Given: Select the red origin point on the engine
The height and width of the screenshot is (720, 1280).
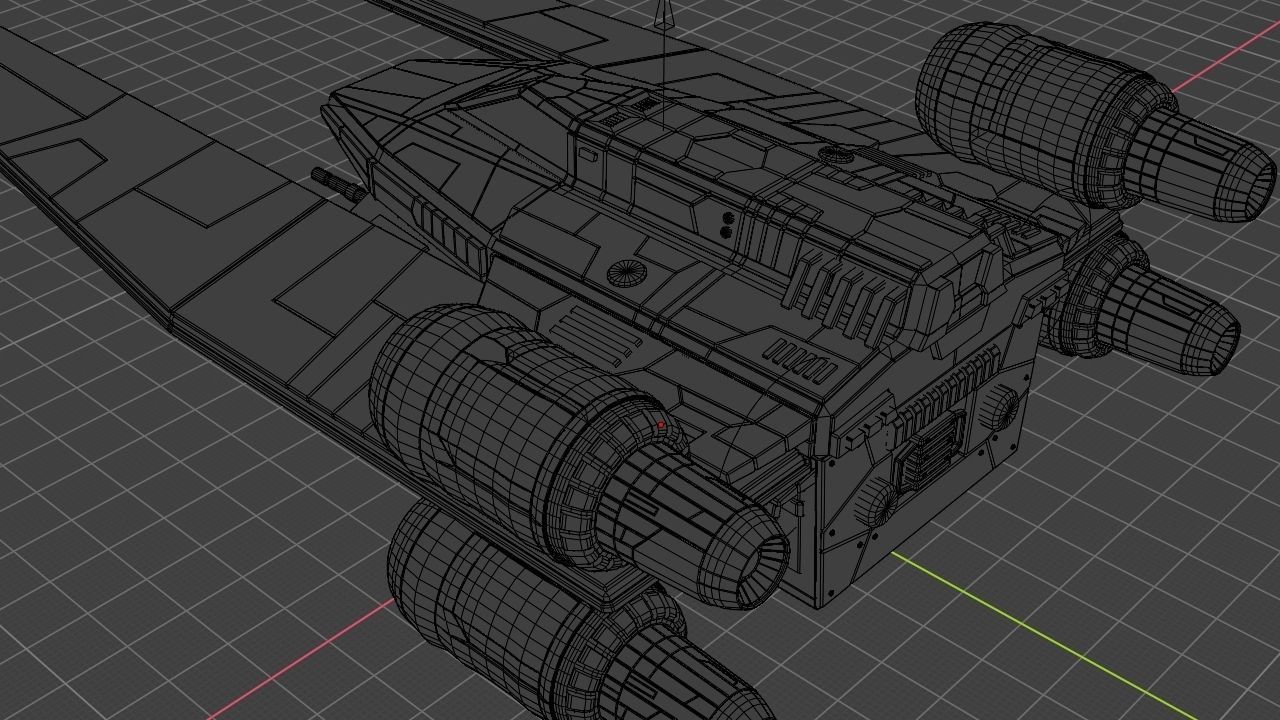Looking at the screenshot, I should tap(661, 425).
